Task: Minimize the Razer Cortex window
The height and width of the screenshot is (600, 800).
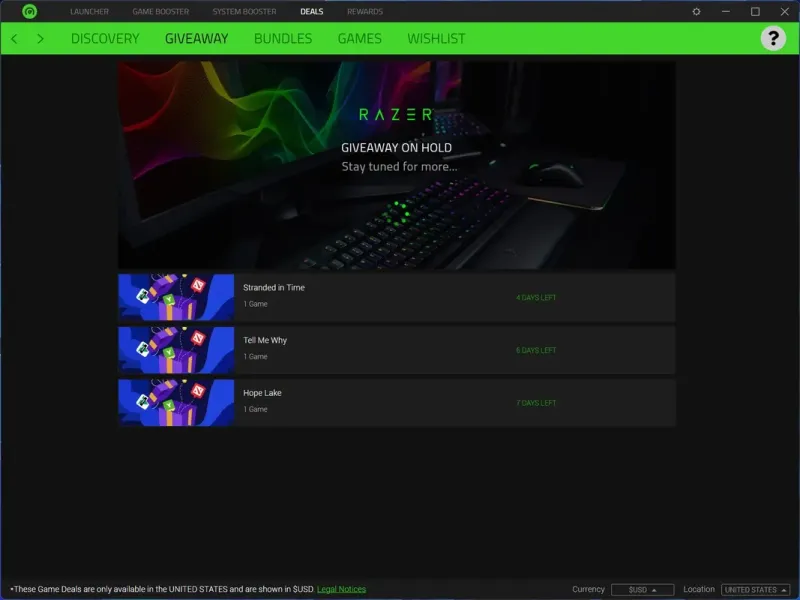Action: click(726, 11)
